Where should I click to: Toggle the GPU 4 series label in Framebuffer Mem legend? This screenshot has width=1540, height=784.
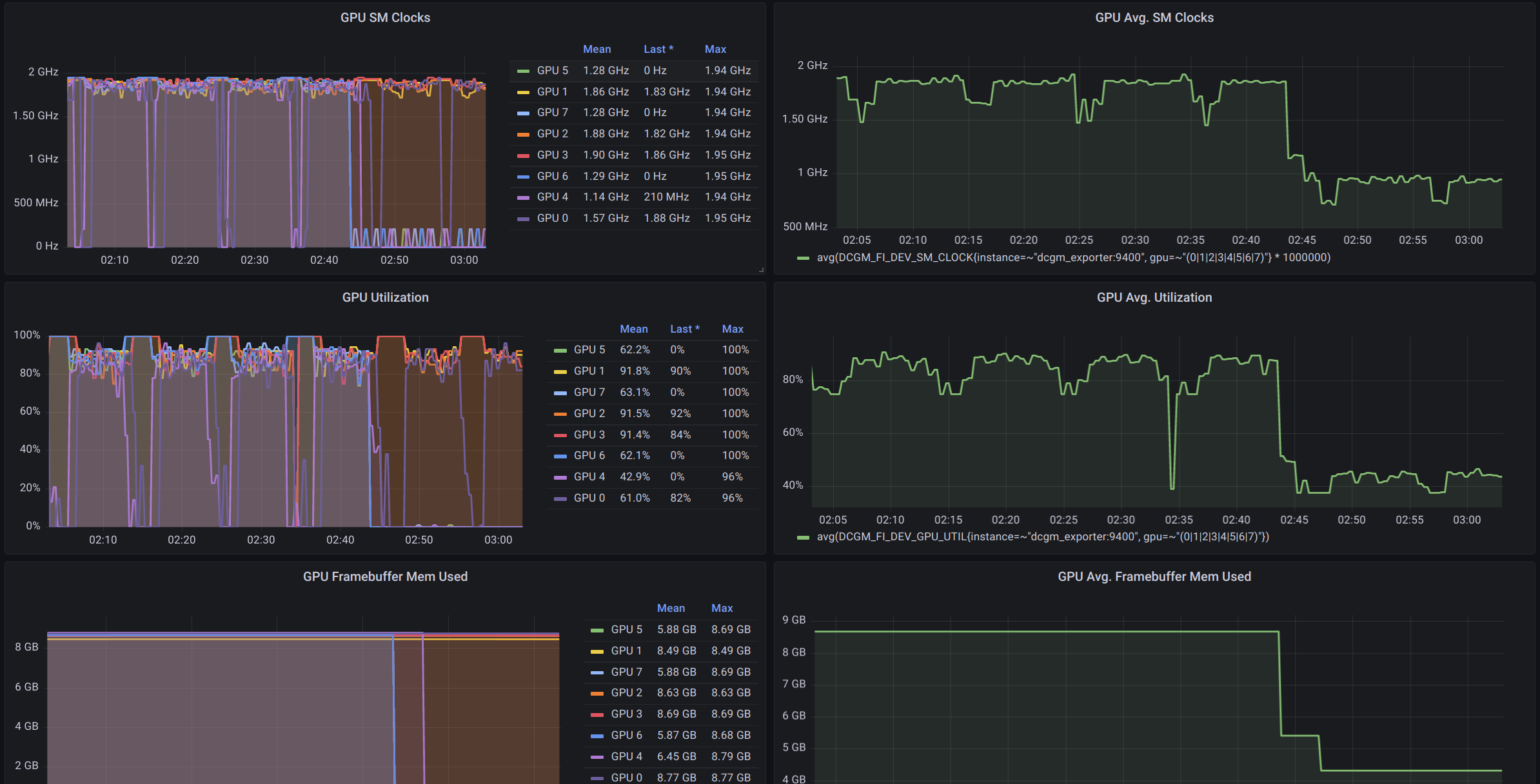point(626,756)
